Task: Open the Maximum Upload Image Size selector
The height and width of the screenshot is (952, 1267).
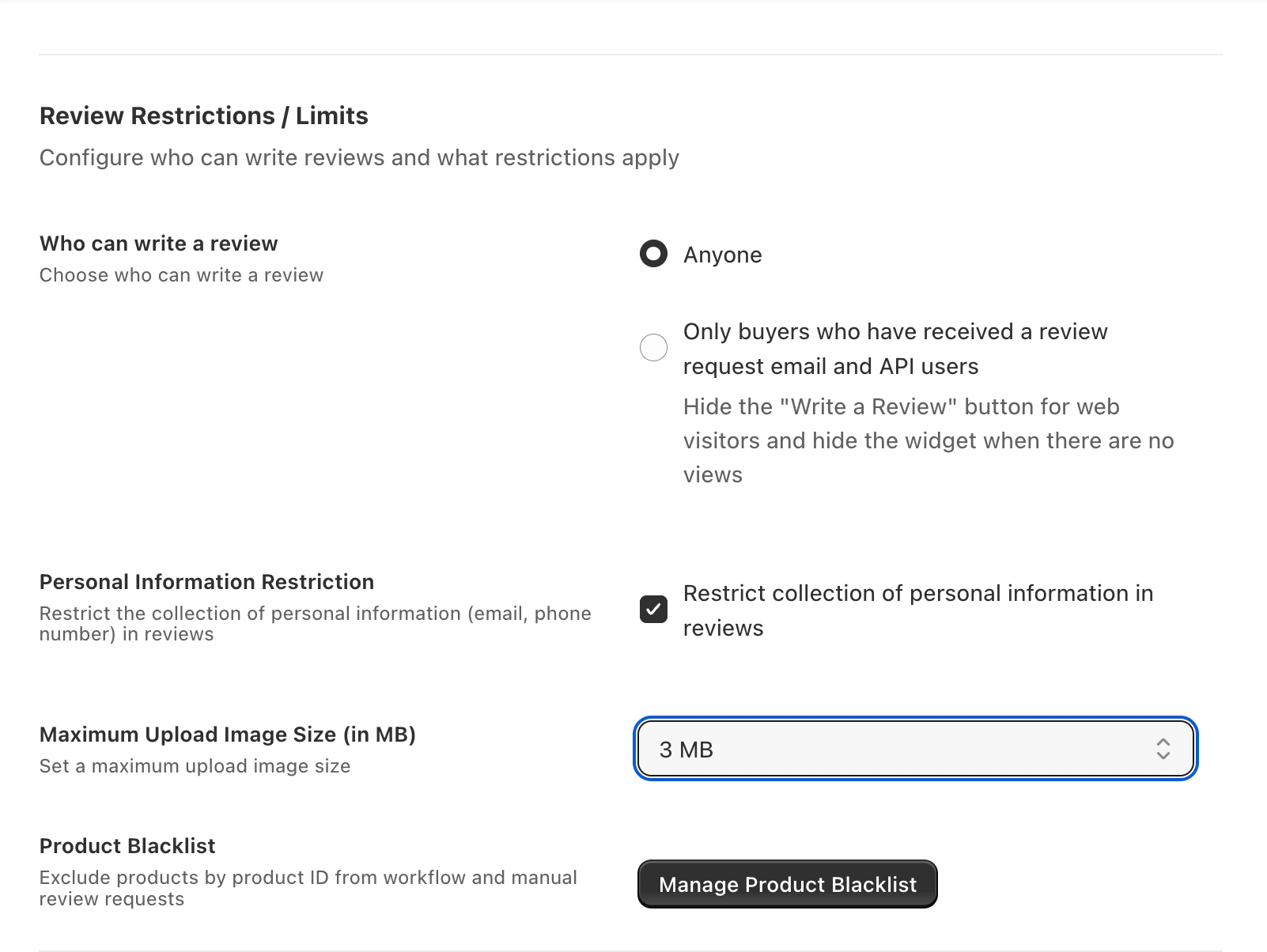Action: pyautogui.click(x=915, y=749)
